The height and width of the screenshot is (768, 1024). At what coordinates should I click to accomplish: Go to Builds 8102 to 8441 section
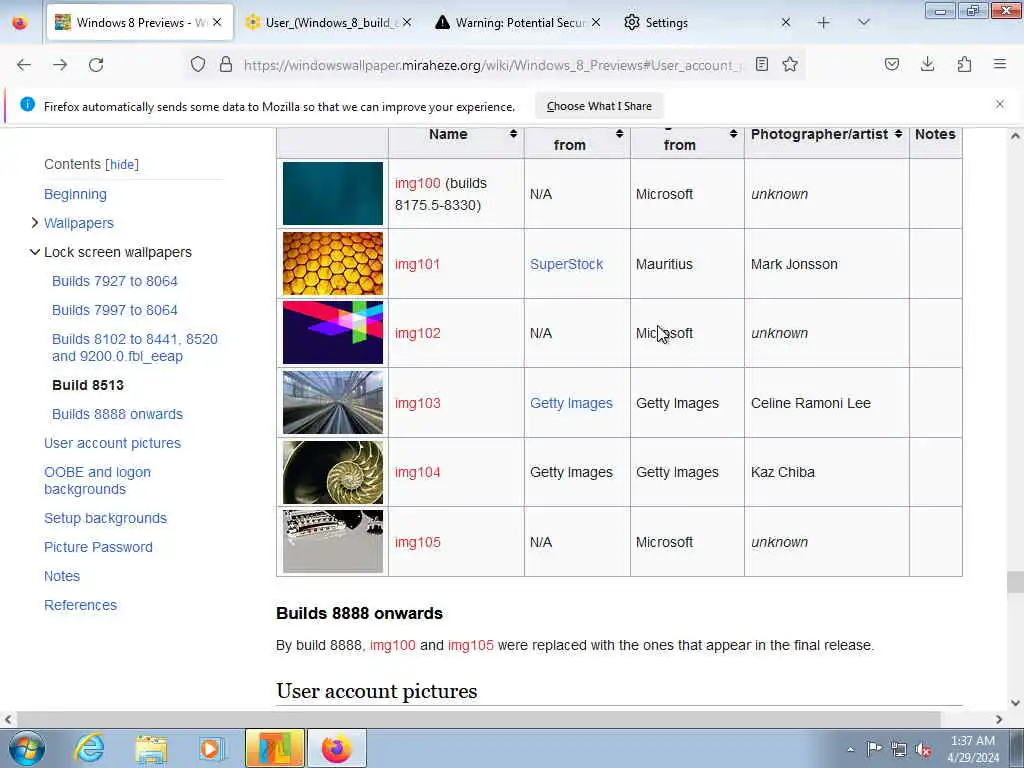[x=135, y=347]
